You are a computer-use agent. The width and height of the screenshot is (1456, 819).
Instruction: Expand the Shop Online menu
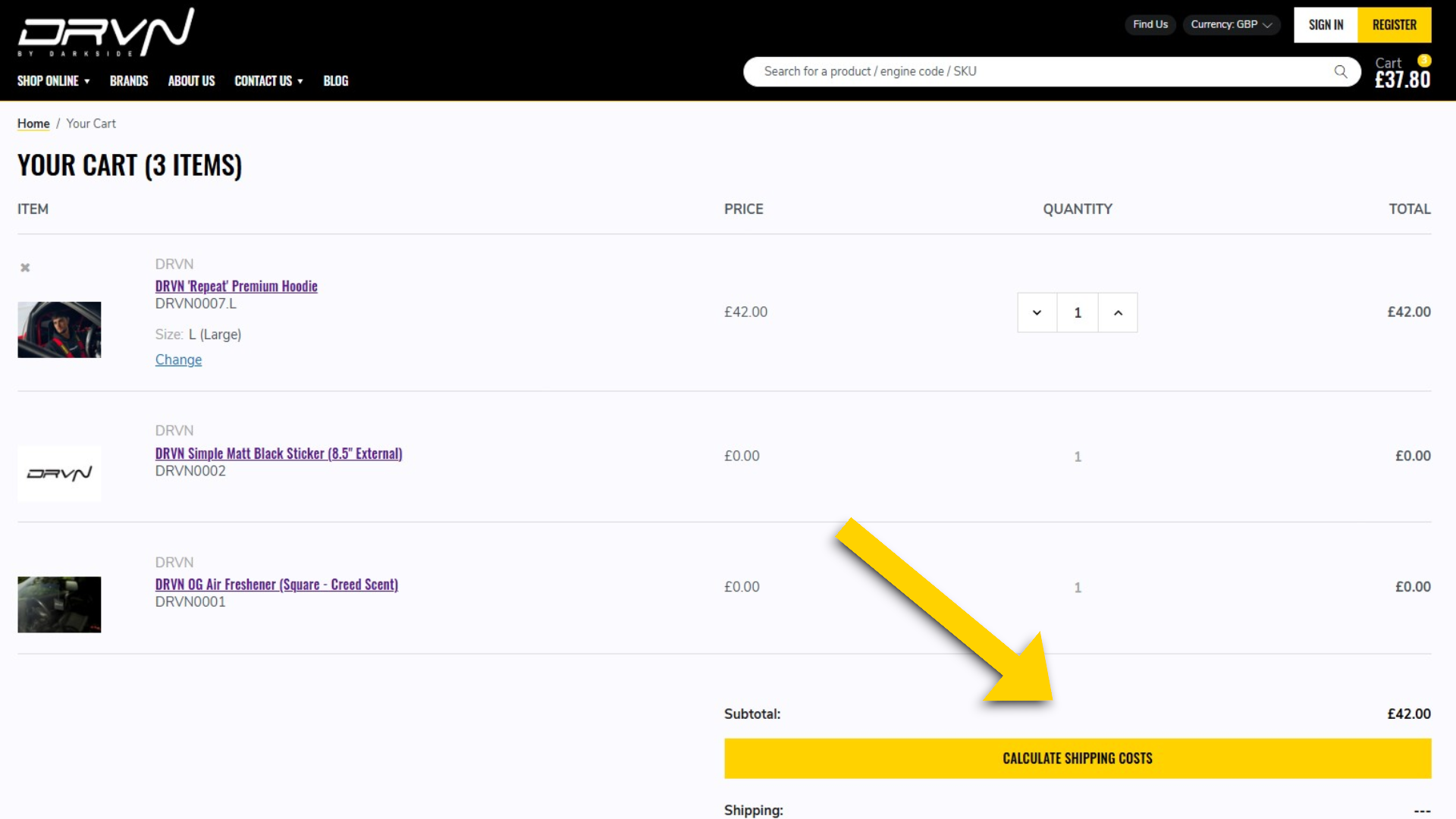[x=54, y=80]
